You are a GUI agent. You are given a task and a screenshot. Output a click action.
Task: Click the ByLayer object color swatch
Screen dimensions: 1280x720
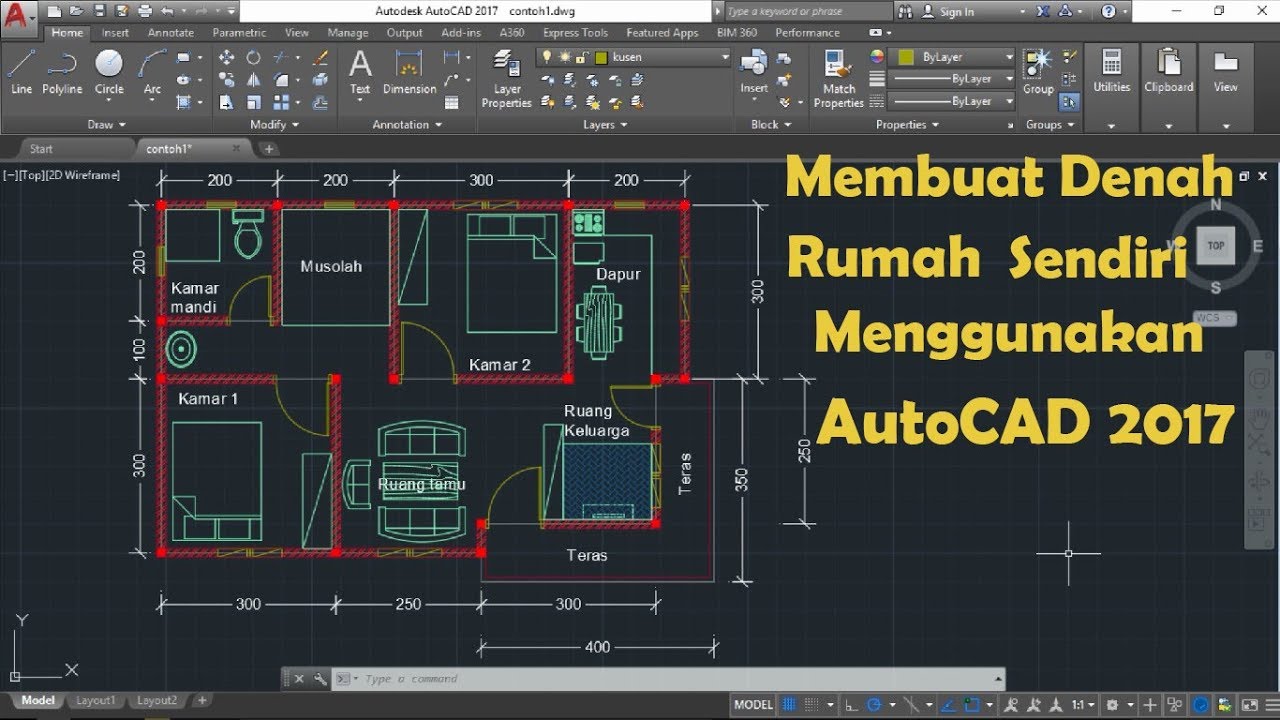[x=906, y=57]
